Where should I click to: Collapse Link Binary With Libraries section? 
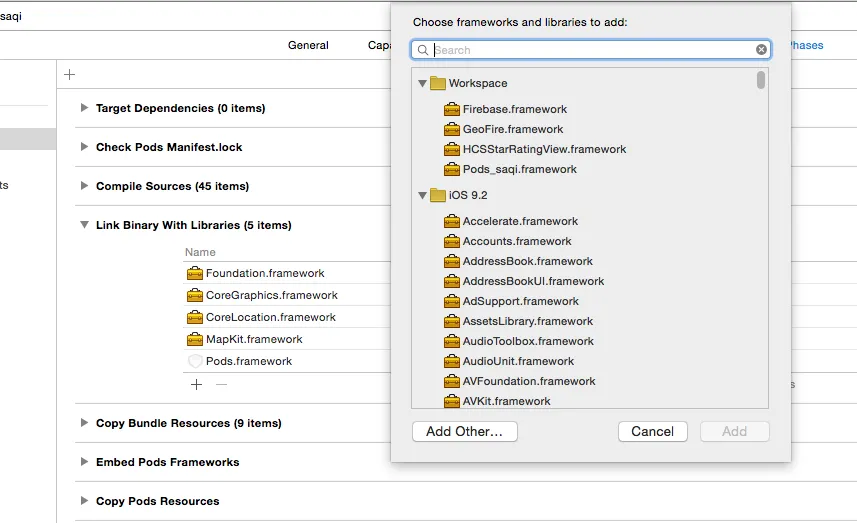[85, 225]
